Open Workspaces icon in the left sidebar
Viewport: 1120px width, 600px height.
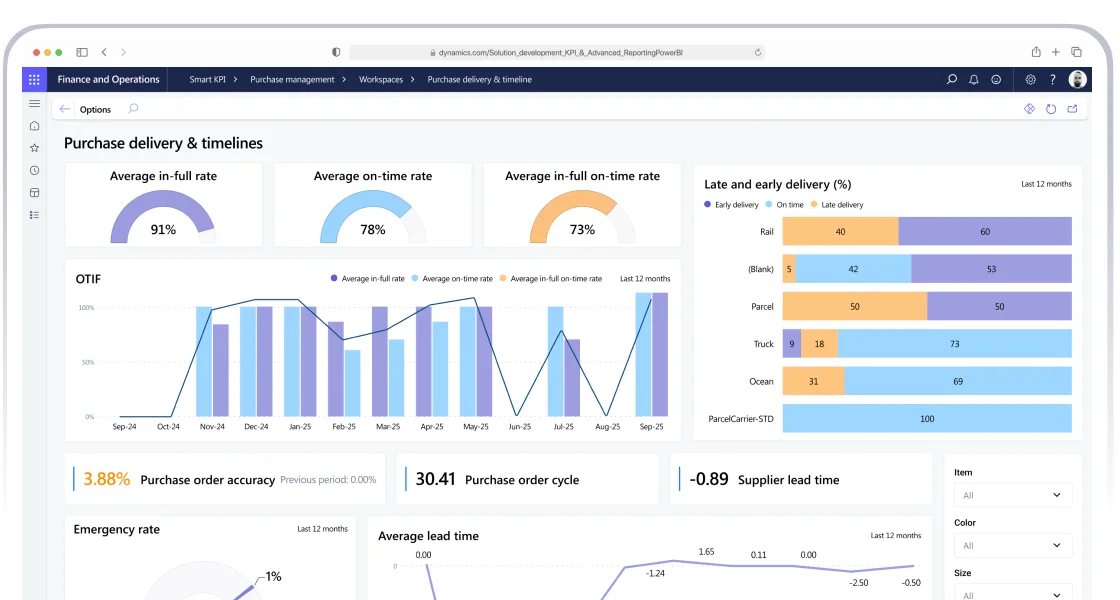pos(34,192)
